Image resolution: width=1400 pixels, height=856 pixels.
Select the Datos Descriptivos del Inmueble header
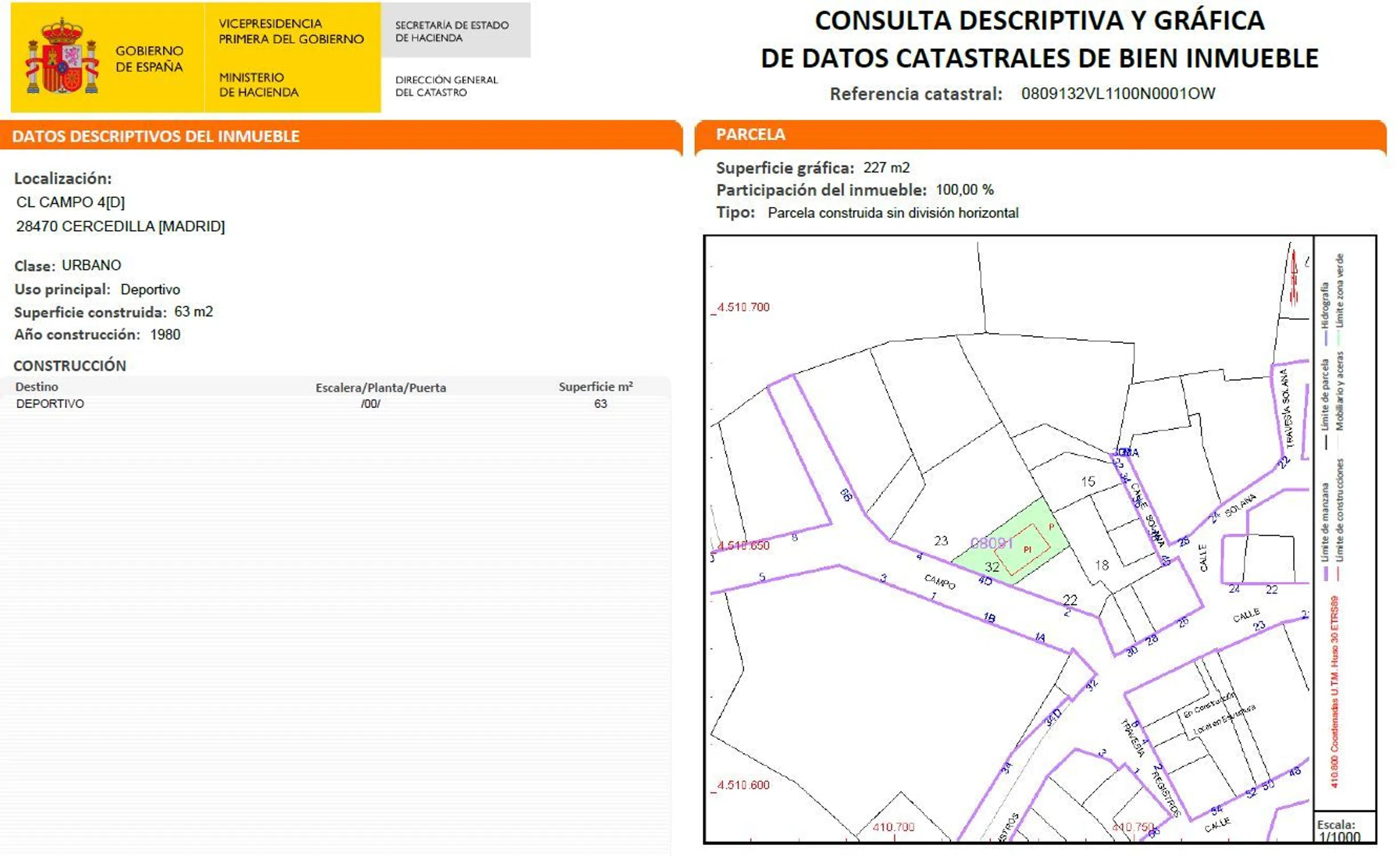click(x=155, y=136)
